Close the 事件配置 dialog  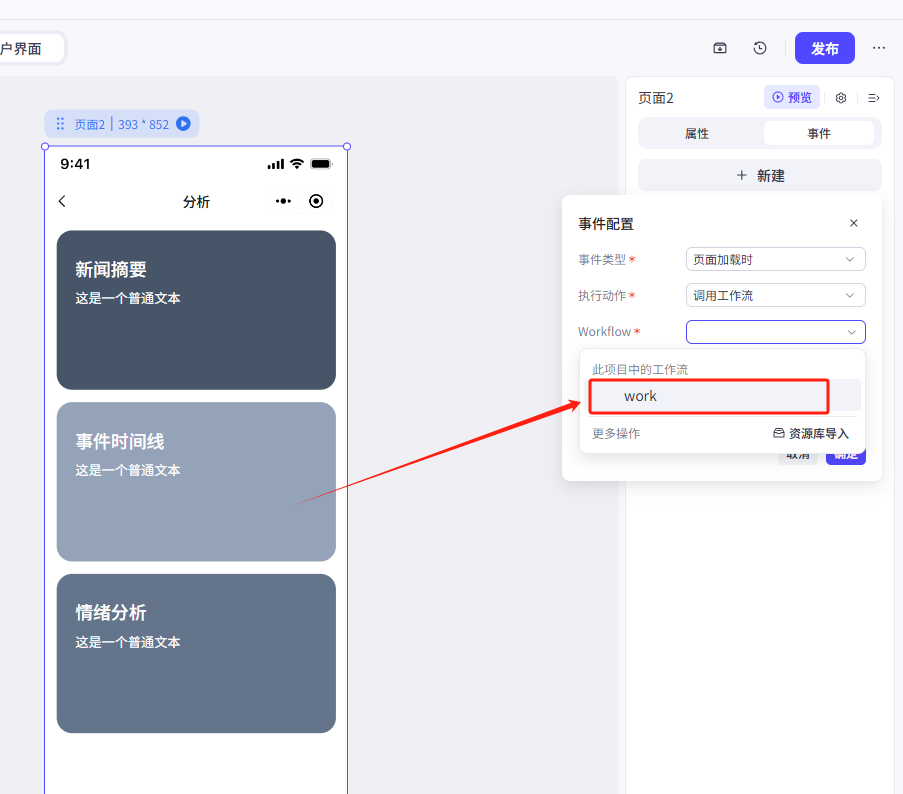coord(853,223)
